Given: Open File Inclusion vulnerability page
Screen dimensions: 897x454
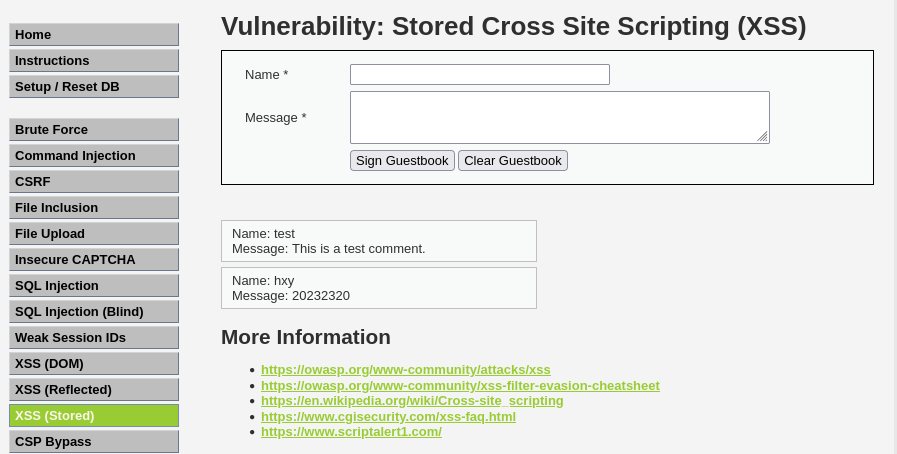Looking at the screenshot, I should (94, 208).
